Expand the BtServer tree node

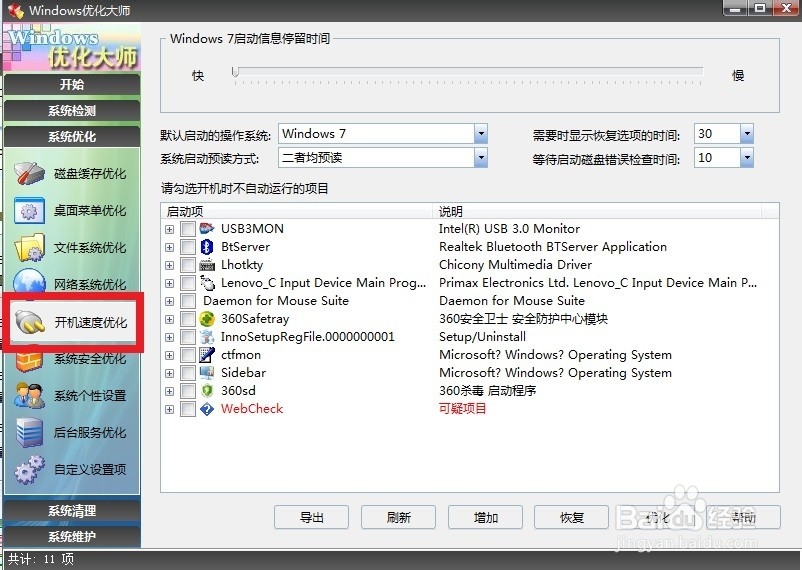pos(169,247)
